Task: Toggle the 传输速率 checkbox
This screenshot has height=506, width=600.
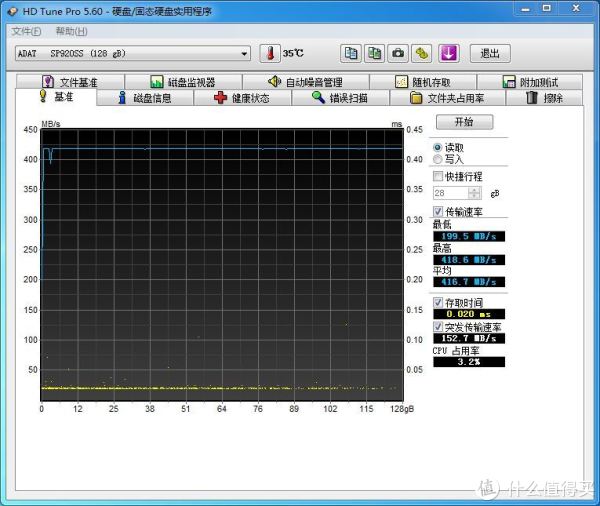Action: pos(438,211)
